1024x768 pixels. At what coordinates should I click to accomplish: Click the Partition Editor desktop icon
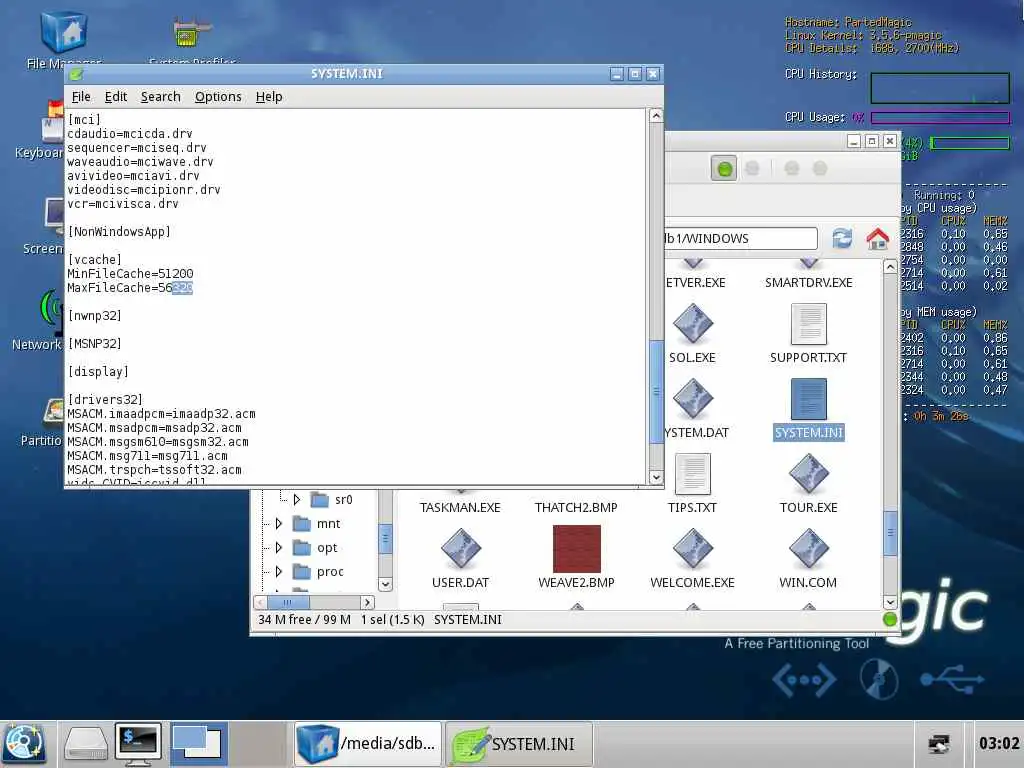tap(54, 410)
